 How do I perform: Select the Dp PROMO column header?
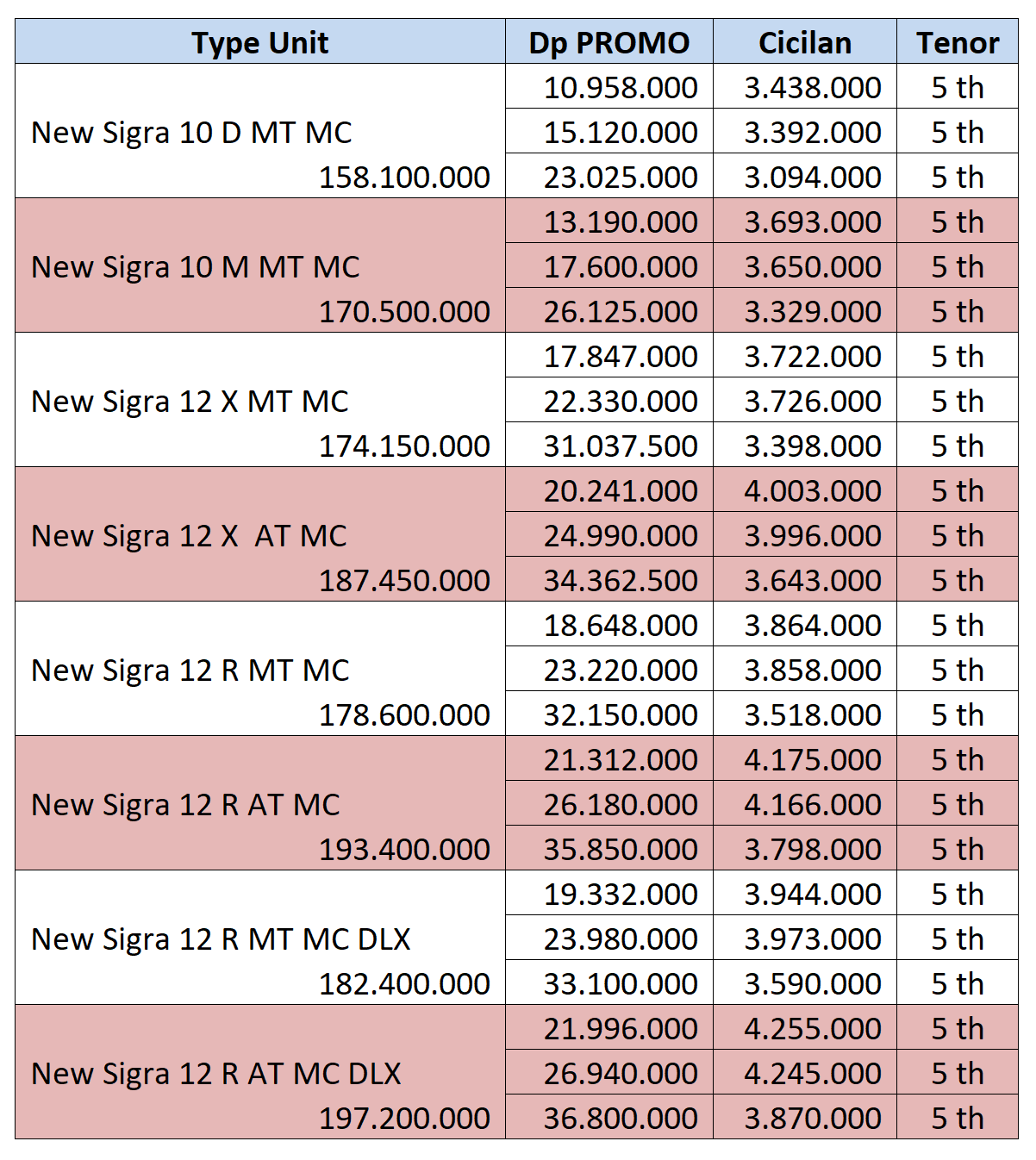pos(609,42)
